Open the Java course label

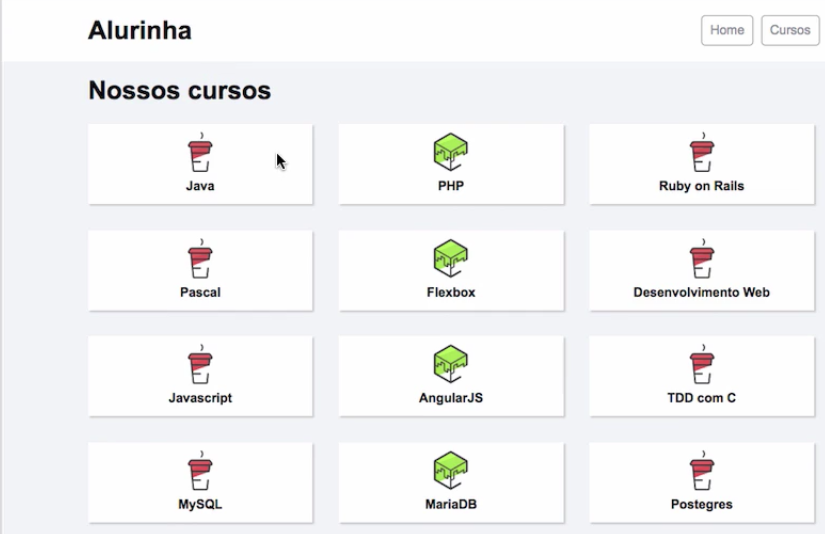(x=200, y=186)
